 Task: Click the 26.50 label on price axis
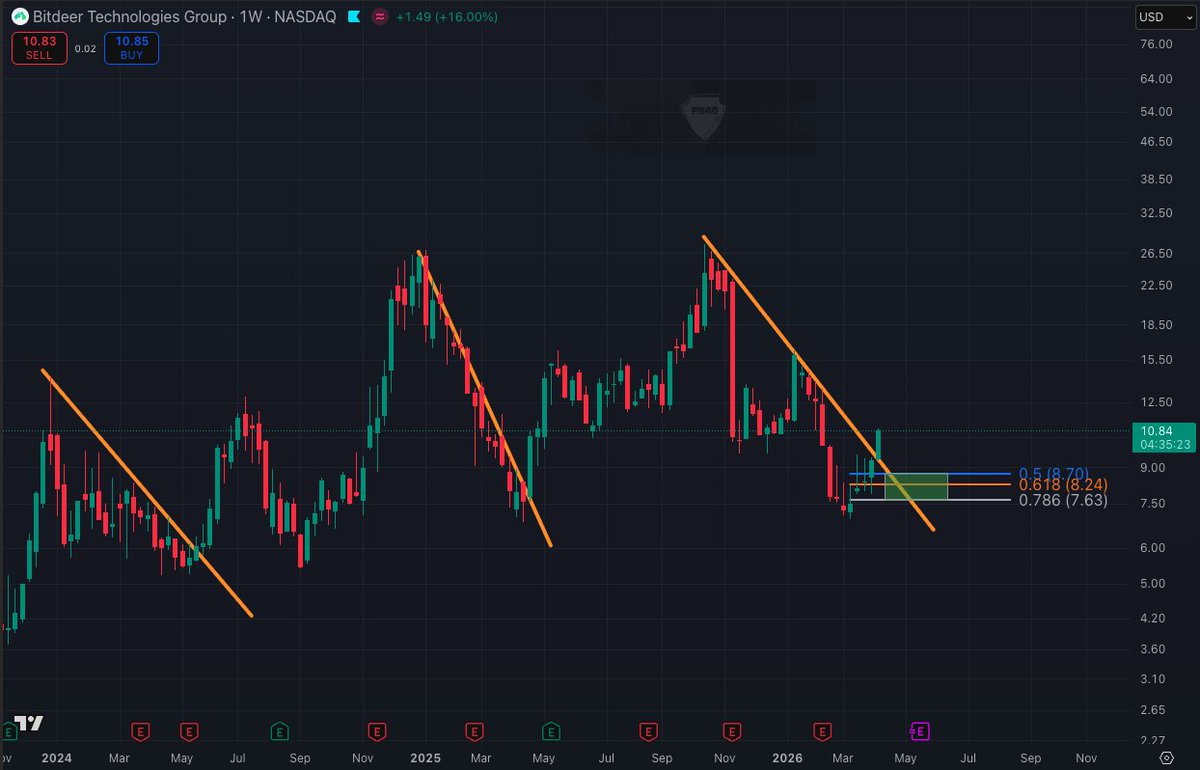(1155, 253)
